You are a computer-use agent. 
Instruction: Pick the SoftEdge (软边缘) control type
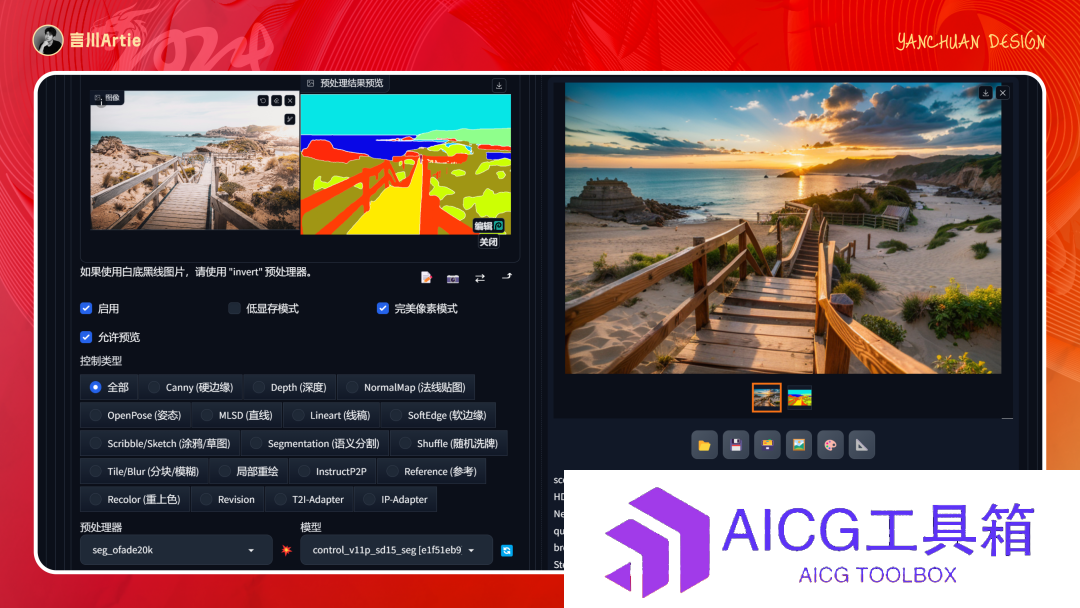[x=439, y=415]
